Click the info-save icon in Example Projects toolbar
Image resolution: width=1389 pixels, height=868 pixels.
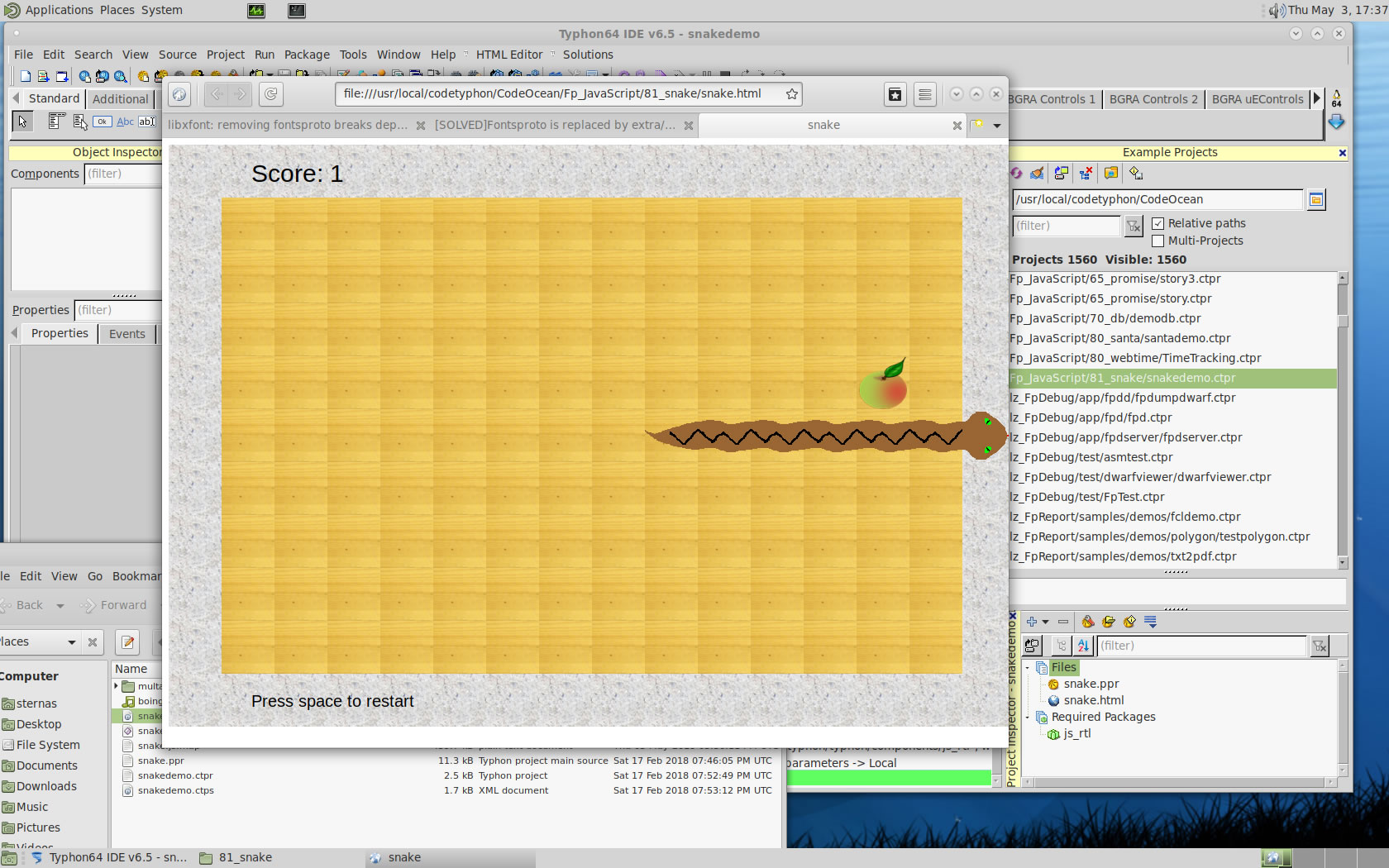tap(1136, 173)
